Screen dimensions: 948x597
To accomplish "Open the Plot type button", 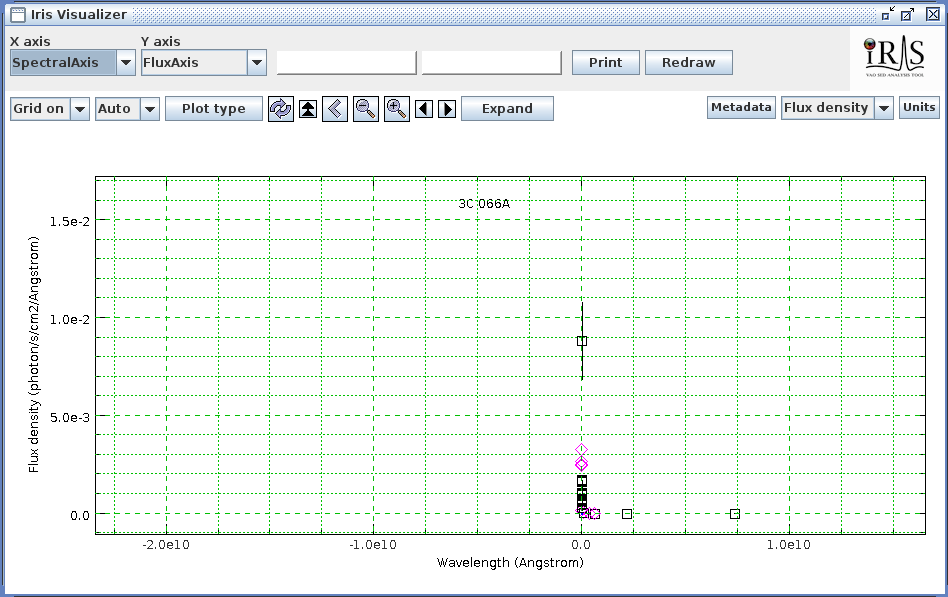I will [x=214, y=109].
